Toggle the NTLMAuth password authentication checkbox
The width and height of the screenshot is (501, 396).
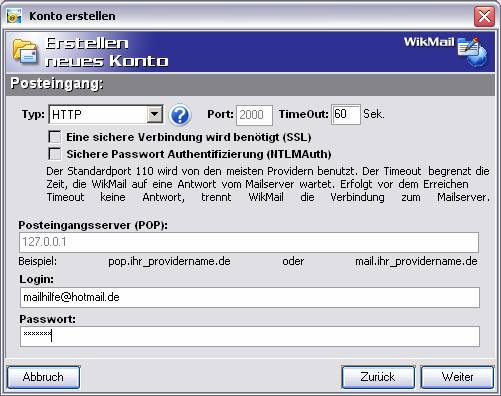pos(55,154)
